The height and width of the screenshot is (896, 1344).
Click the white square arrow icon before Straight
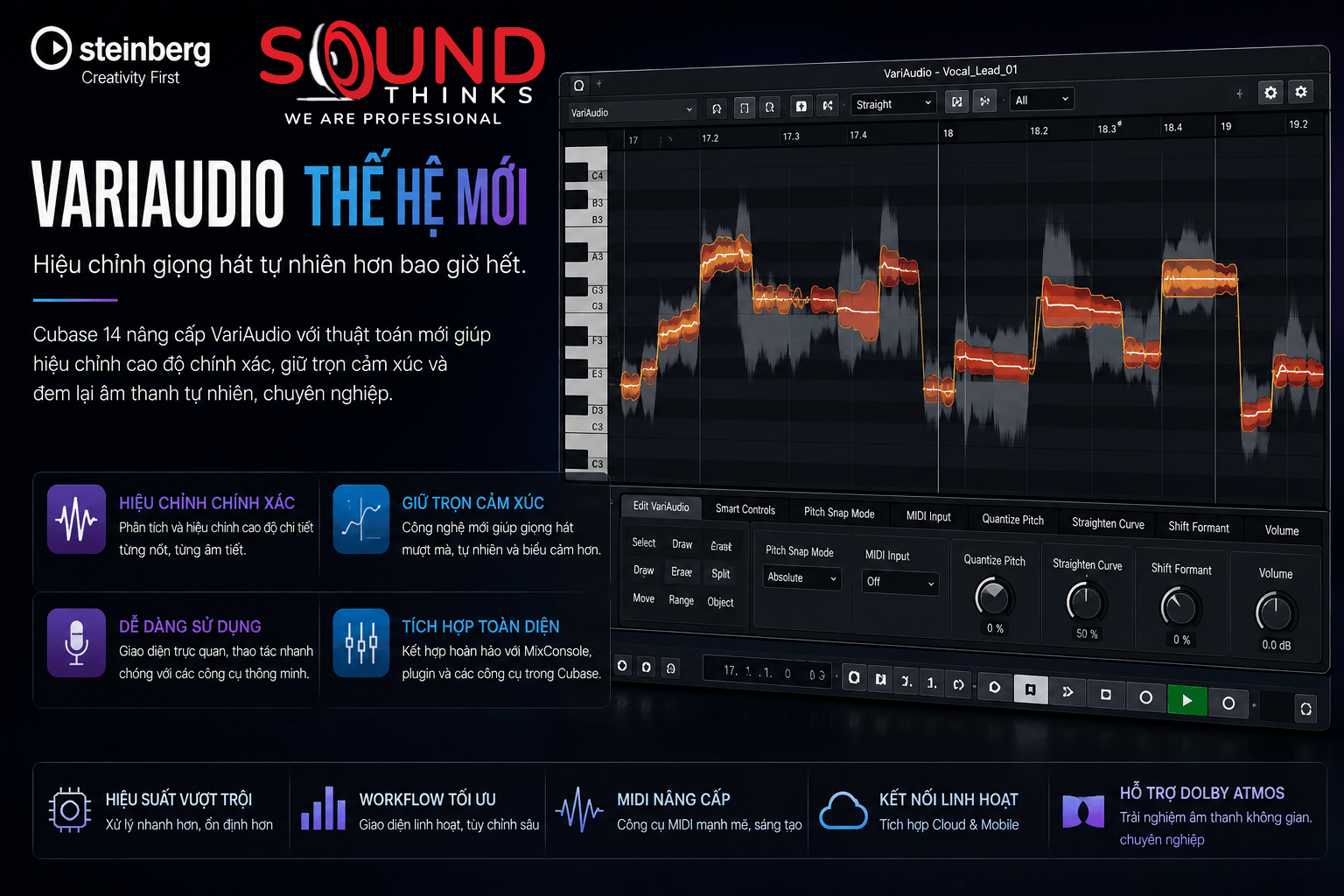point(801,106)
